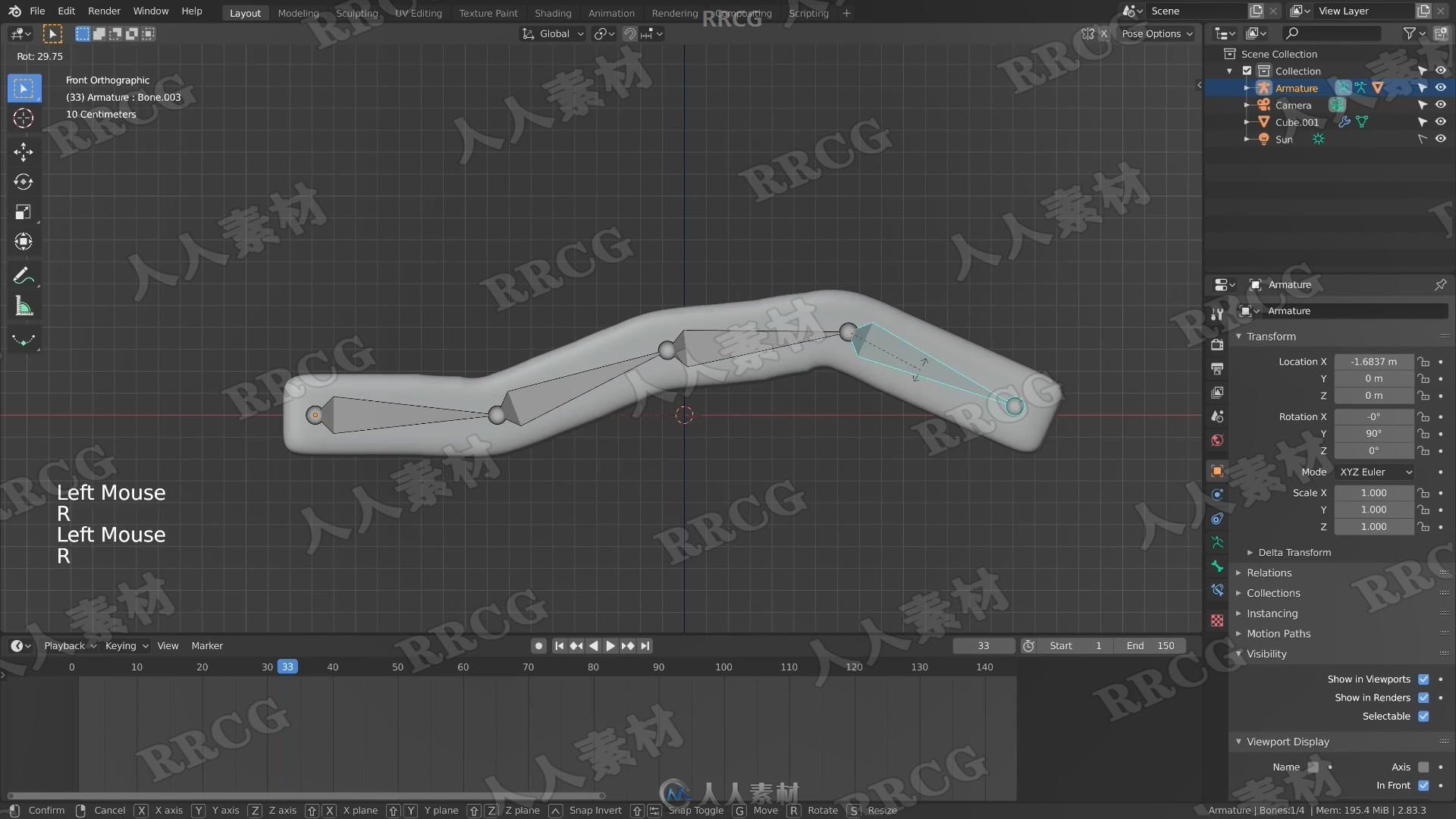The width and height of the screenshot is (1456, 819).
Task: Drag the frame 33 timeline marker
Action: 287,666
